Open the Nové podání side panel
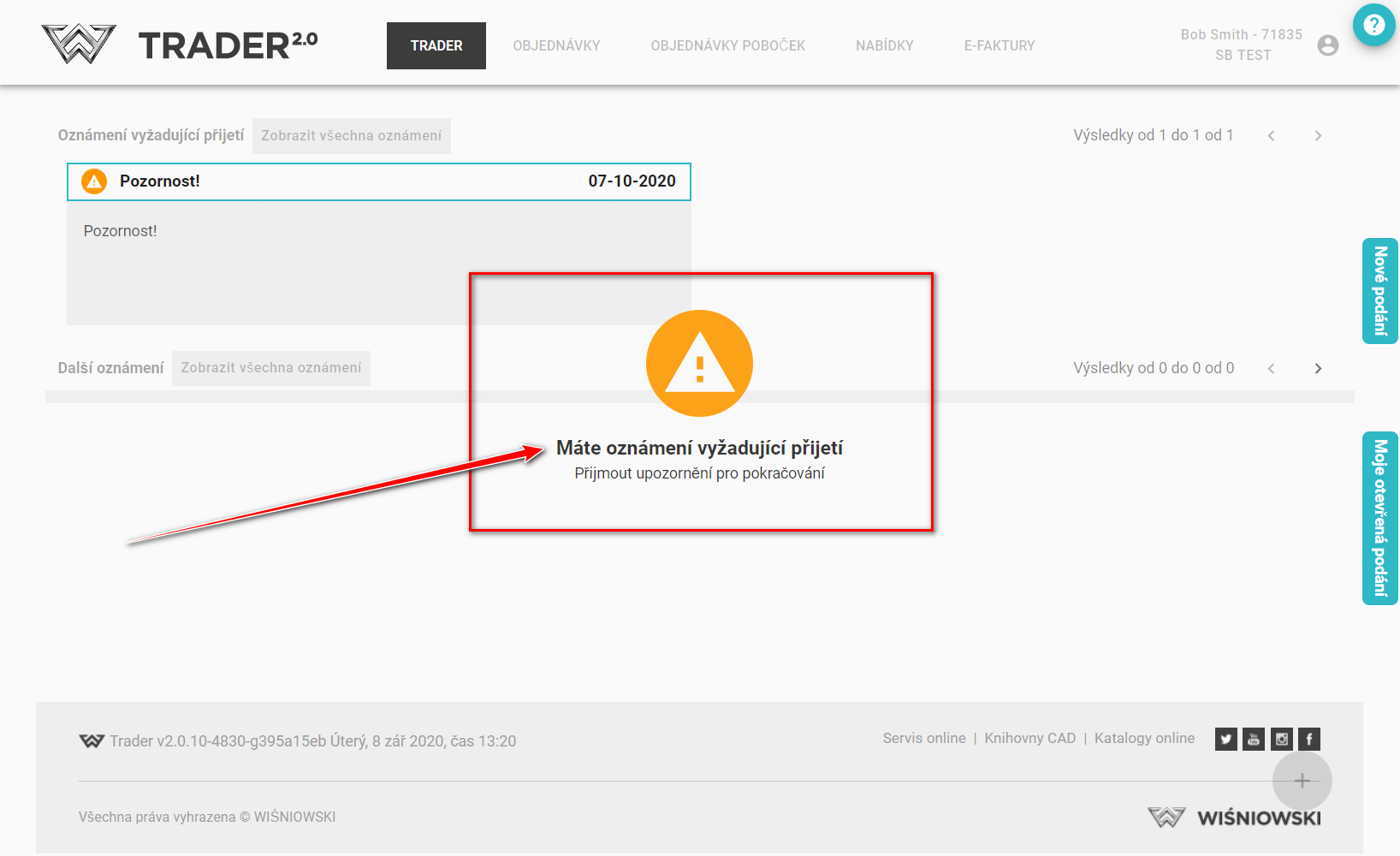1400x856 pixels. 1379,291
